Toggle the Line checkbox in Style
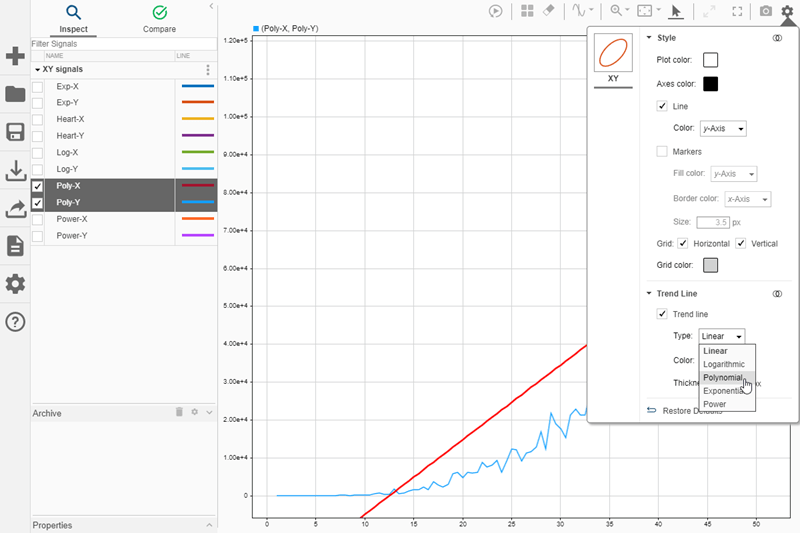 pos(662,106)
